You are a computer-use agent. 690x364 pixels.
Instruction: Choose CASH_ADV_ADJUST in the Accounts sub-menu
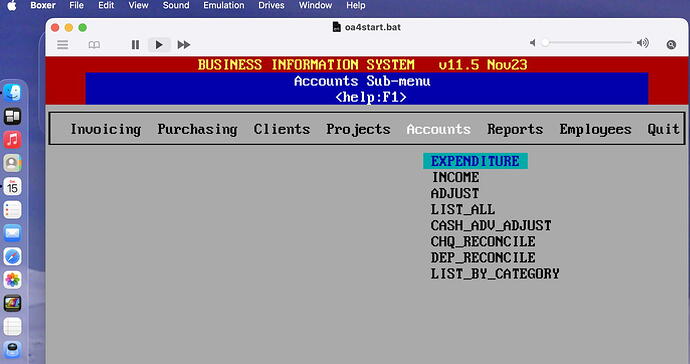tap(491, 226)
